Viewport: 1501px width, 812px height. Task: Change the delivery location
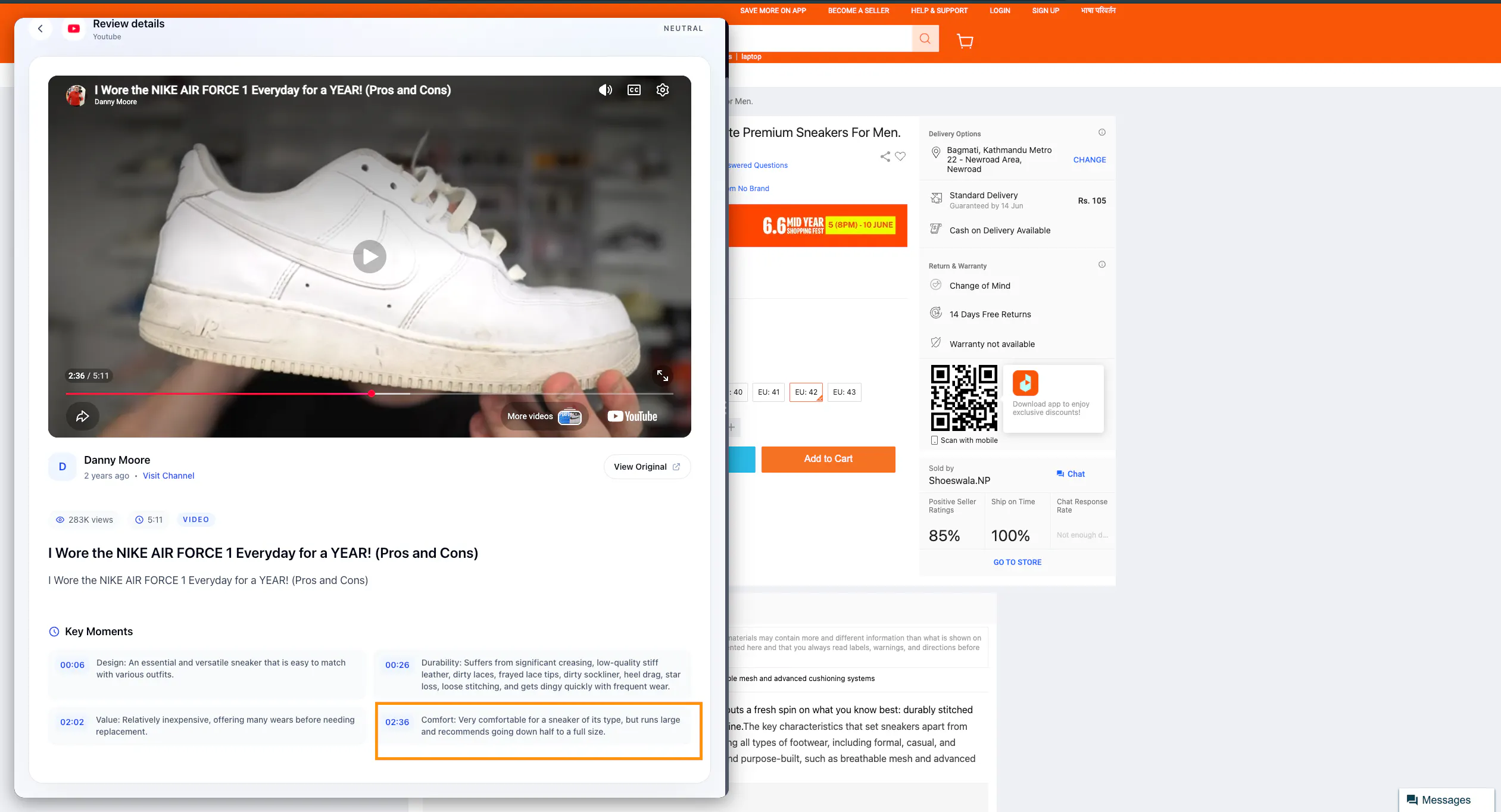pyautogui.click(x=1090, y=160)
